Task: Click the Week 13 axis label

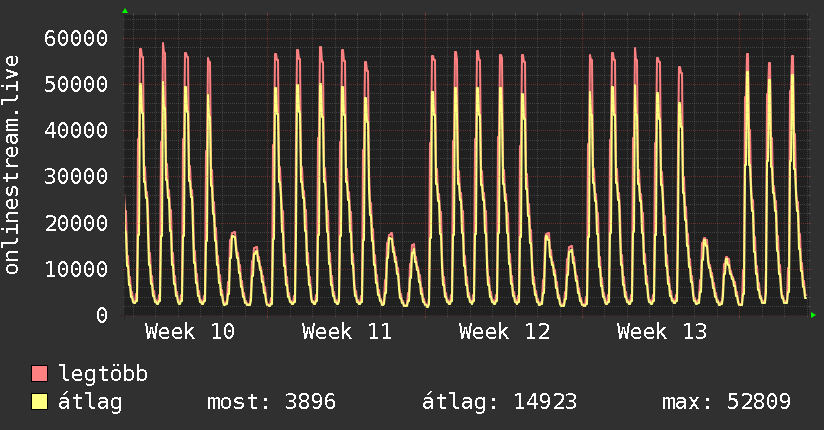Action: [662, 332]
